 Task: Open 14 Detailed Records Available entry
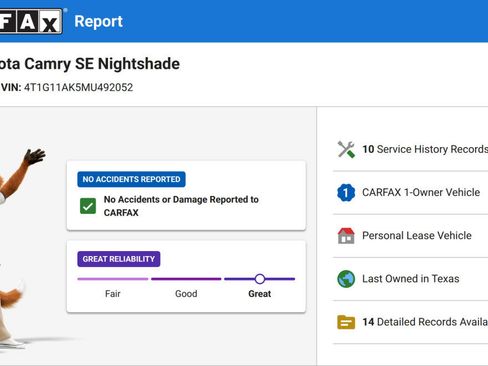point(410,322)
